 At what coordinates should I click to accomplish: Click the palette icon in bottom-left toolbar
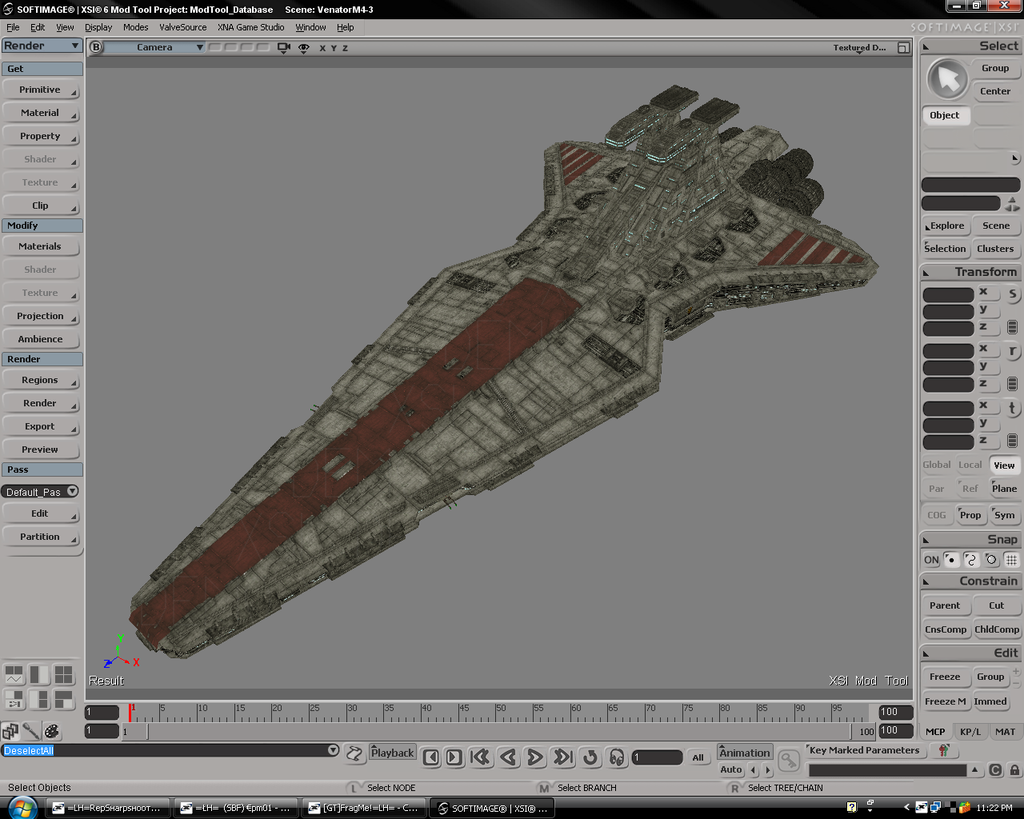click(52, 731)
